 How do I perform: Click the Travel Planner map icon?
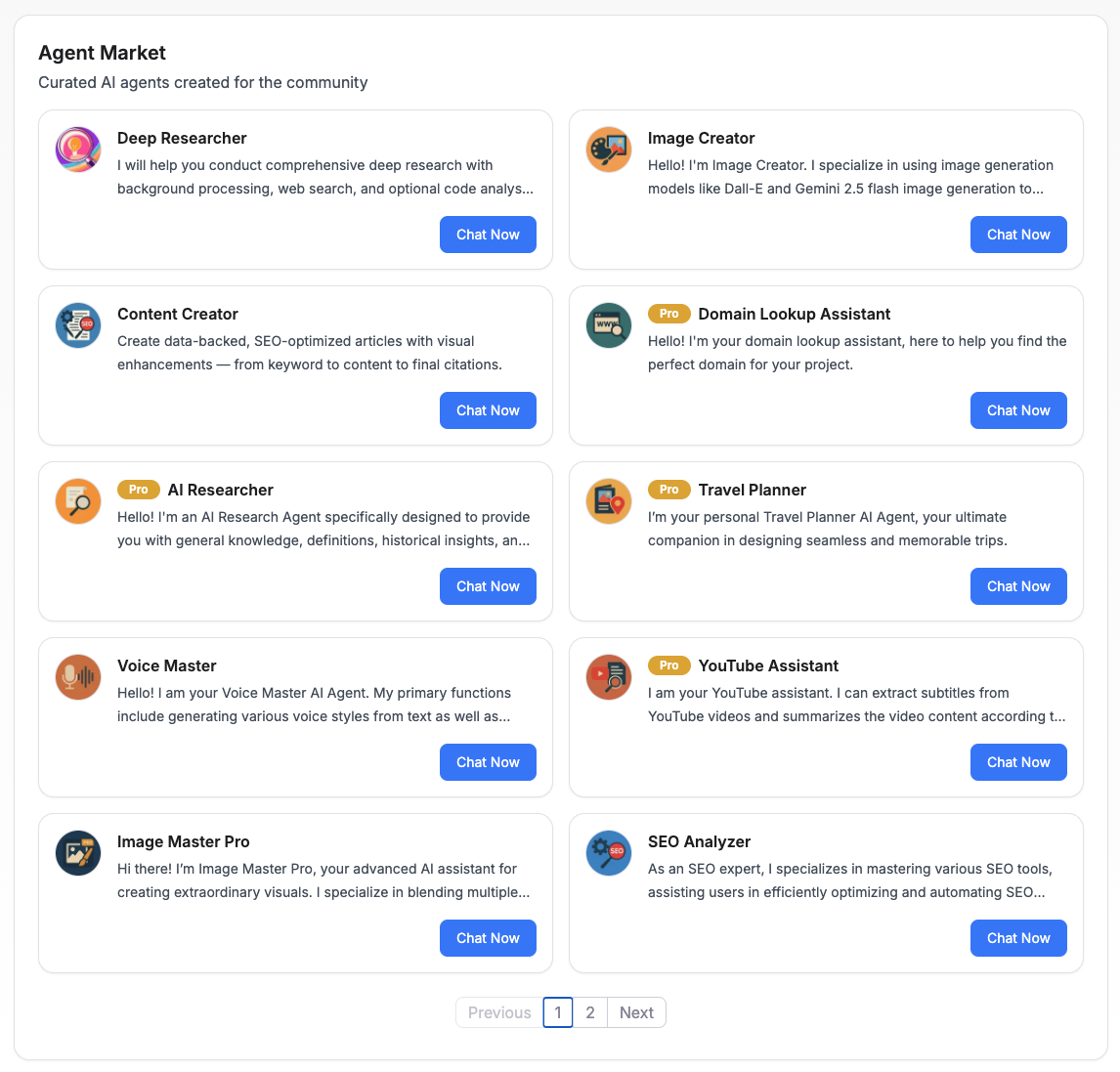609,502
